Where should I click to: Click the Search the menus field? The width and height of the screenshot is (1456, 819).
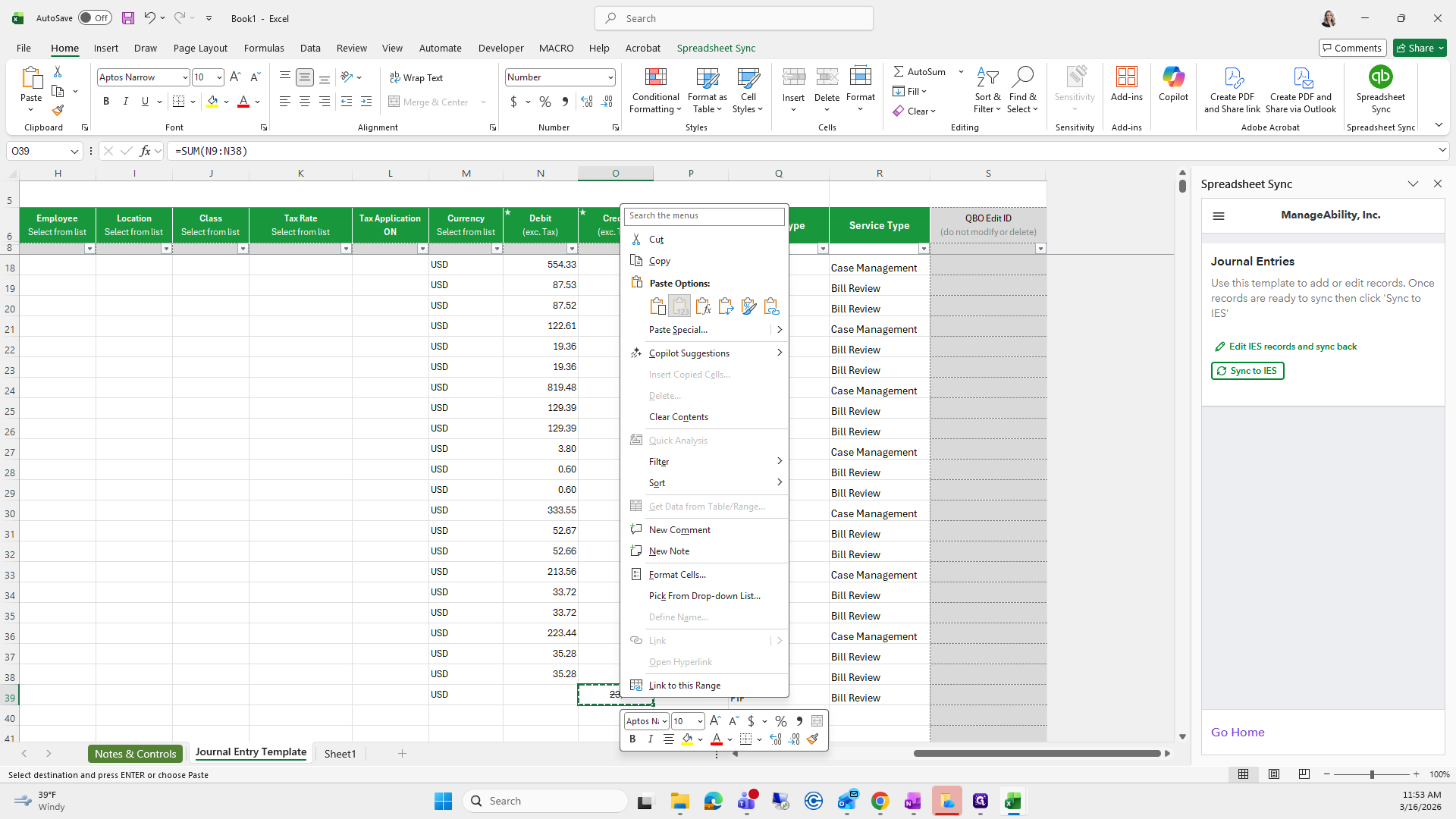pos(703,216)
